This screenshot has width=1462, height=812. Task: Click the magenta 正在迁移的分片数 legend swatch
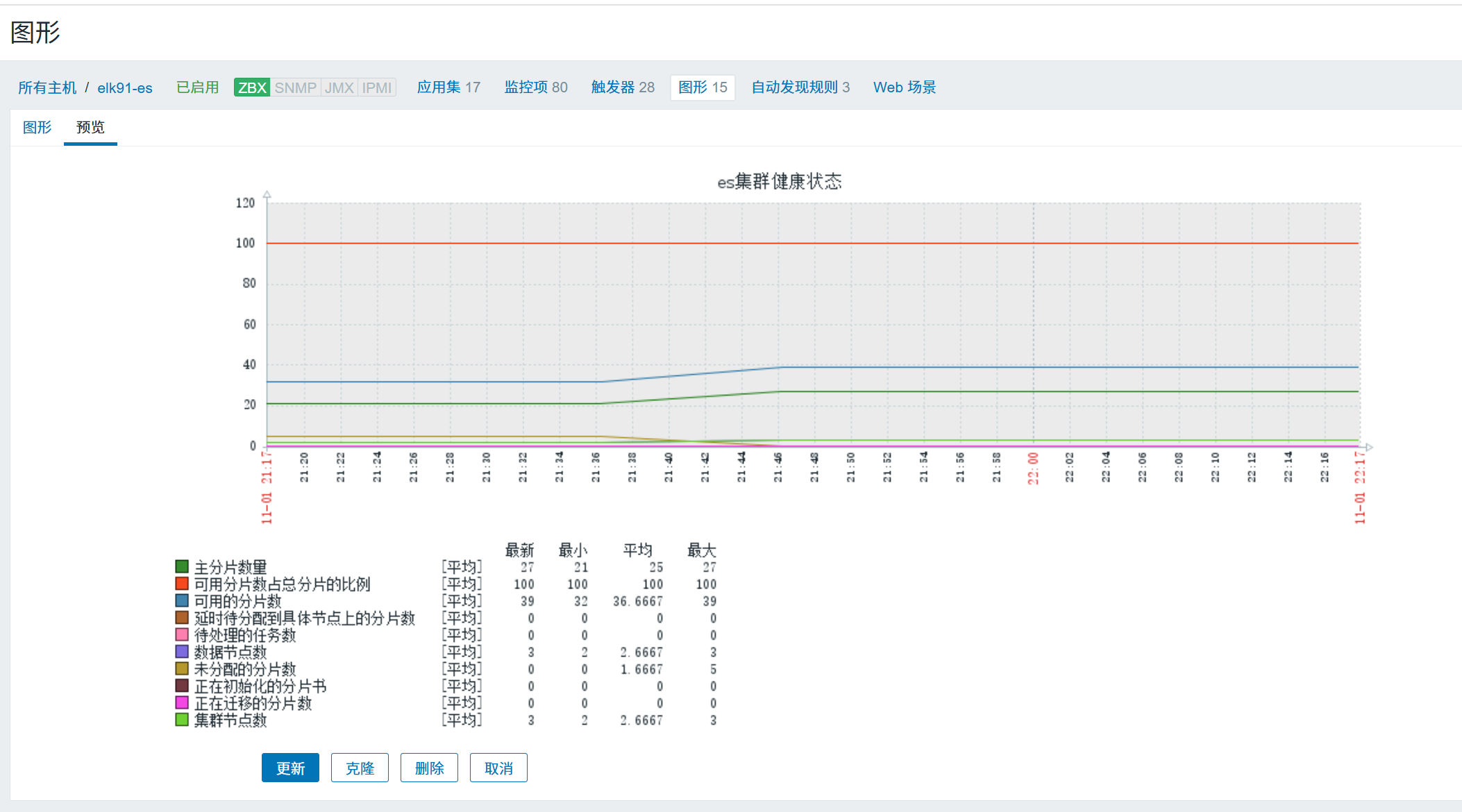(182, 702)
